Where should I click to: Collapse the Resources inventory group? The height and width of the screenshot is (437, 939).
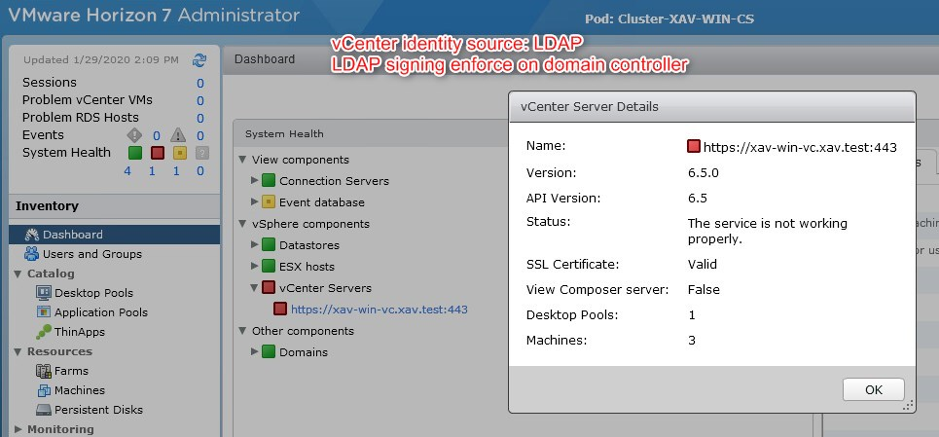click(17, 351)
